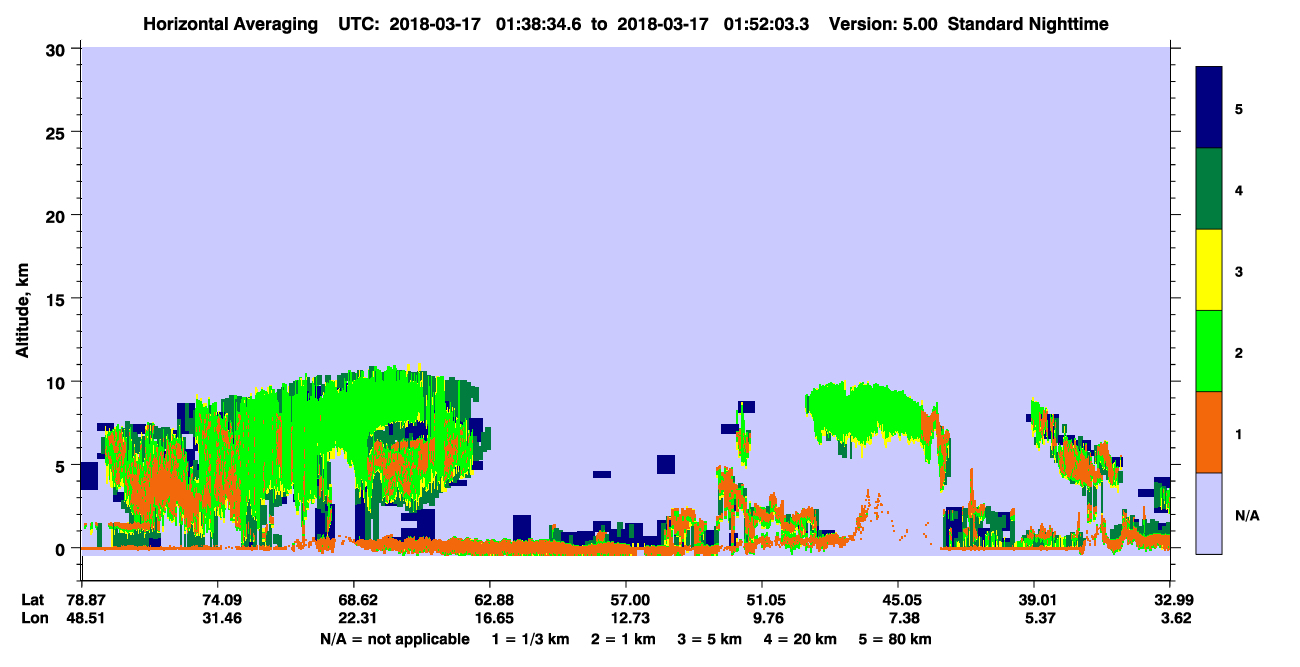1300x667 pixels.
Task: Click "Standard Nighttime" in the title
Action: (1028, 24)
